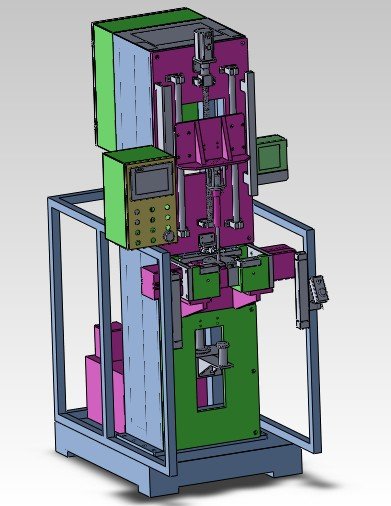
Task: Select the round knob on the control panel
Action: 169,236
